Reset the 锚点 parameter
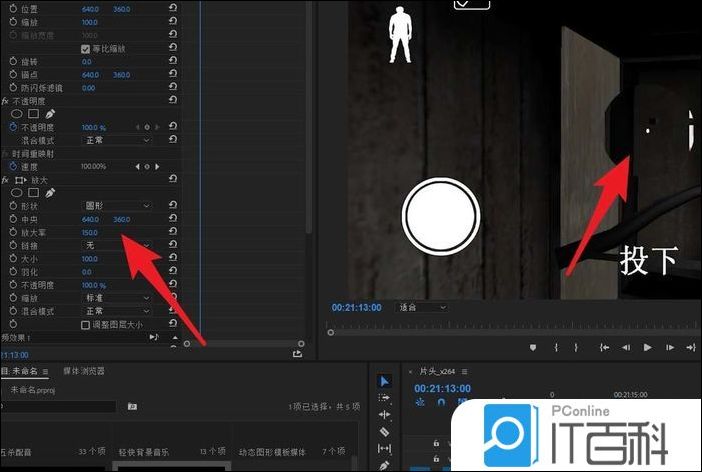Image resolution: width=702 pixels, height=472 pixels. pos(173,73)
